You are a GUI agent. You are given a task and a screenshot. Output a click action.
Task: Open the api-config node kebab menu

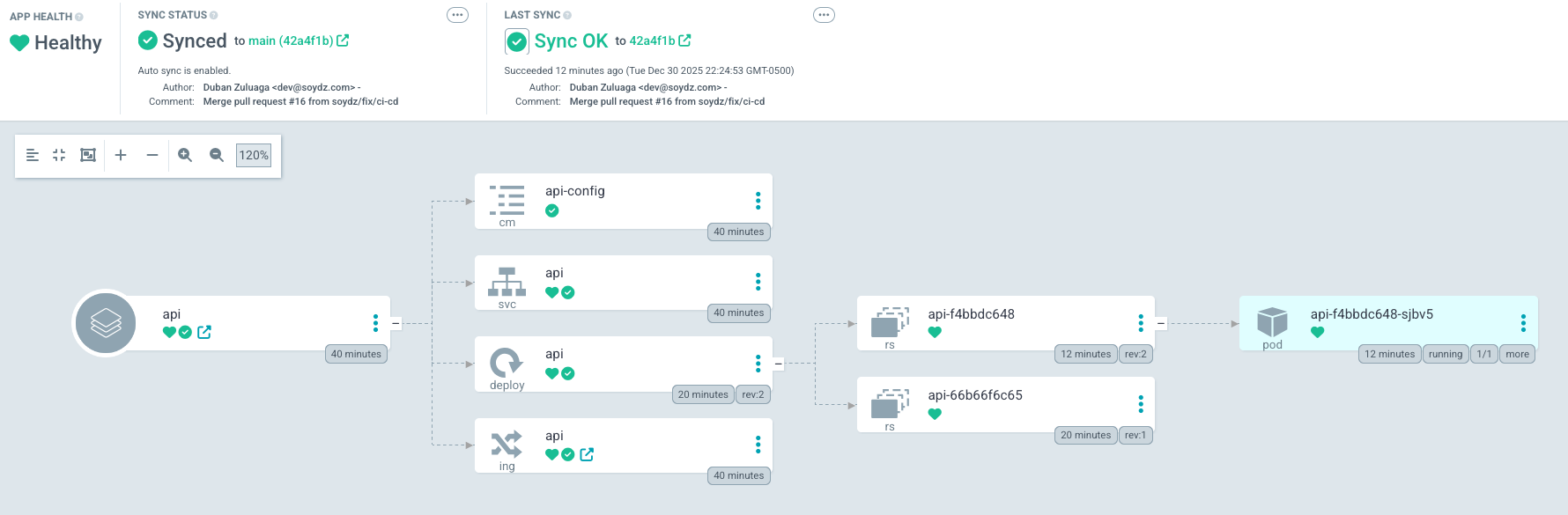click(758, 201)
